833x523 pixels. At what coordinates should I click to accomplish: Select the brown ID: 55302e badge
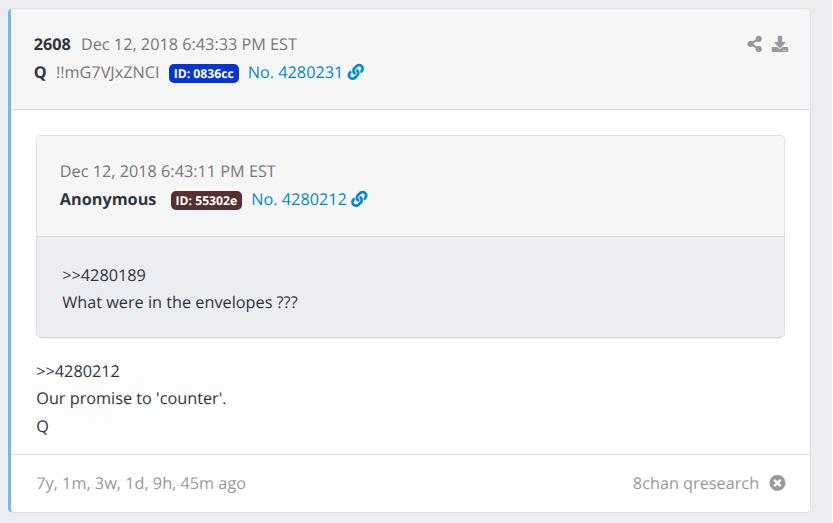[207, 200]
